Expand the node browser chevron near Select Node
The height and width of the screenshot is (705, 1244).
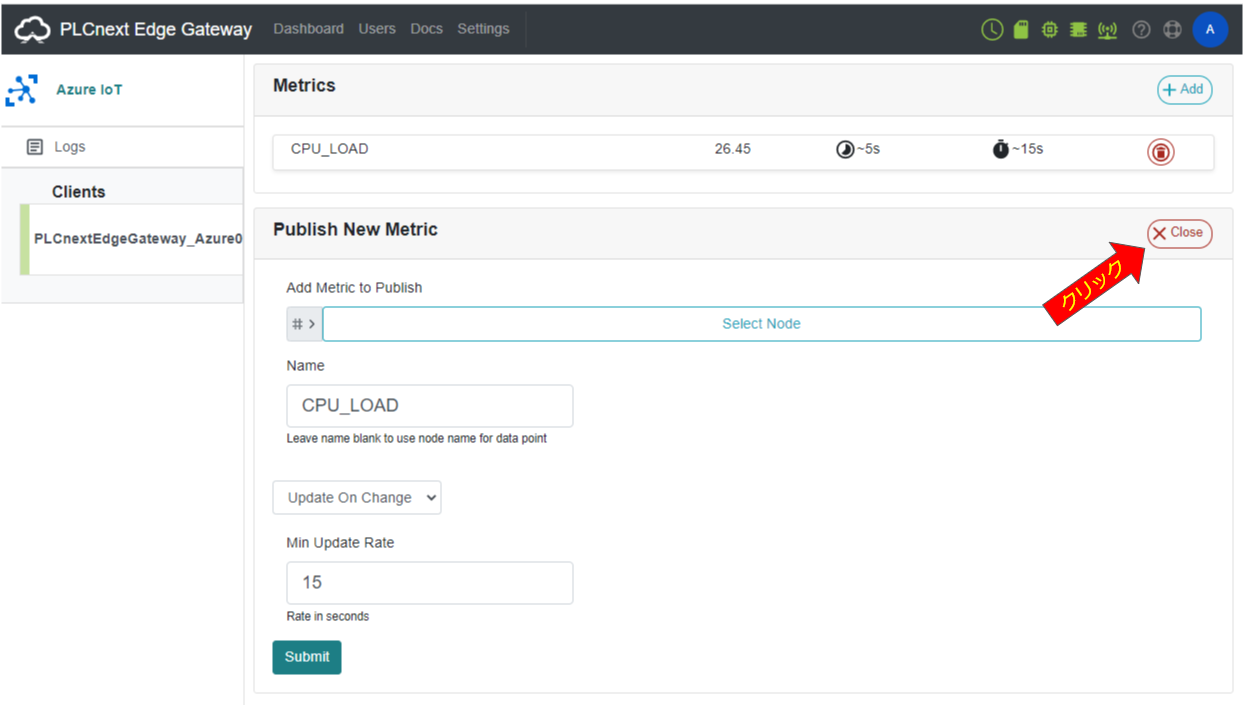[312, 323]
